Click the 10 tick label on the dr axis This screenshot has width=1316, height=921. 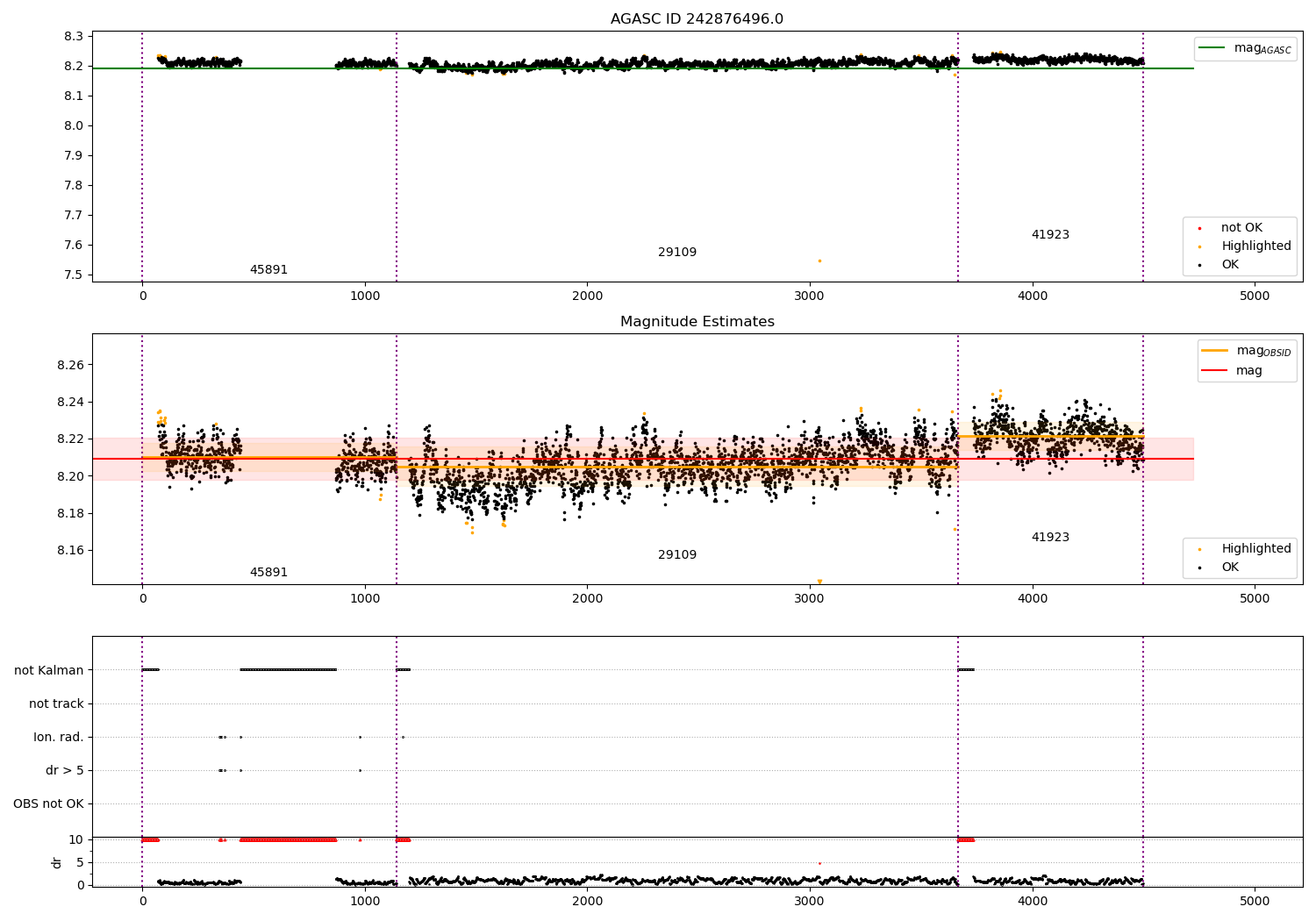pos(76,839)
